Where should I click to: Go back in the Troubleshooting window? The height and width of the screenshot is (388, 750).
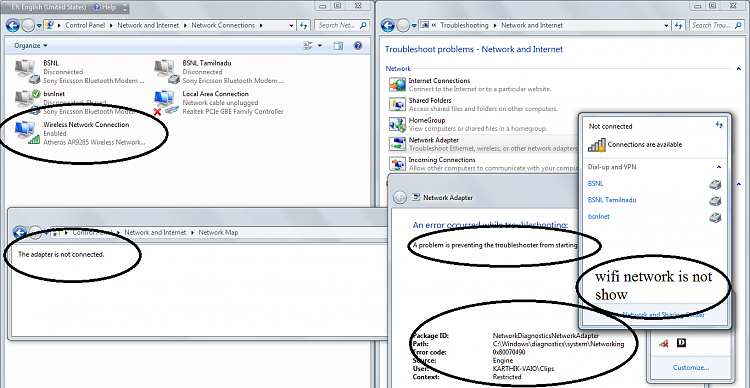pos(388,25)
